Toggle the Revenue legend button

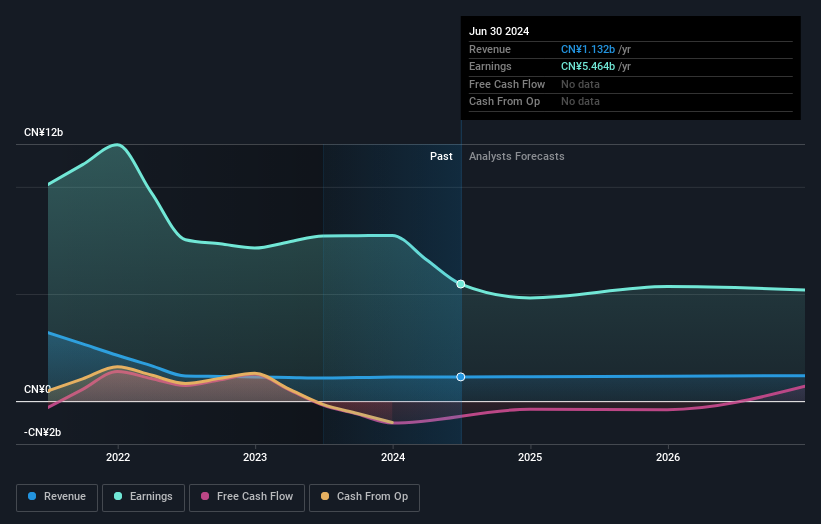click(x=57, y=497)
